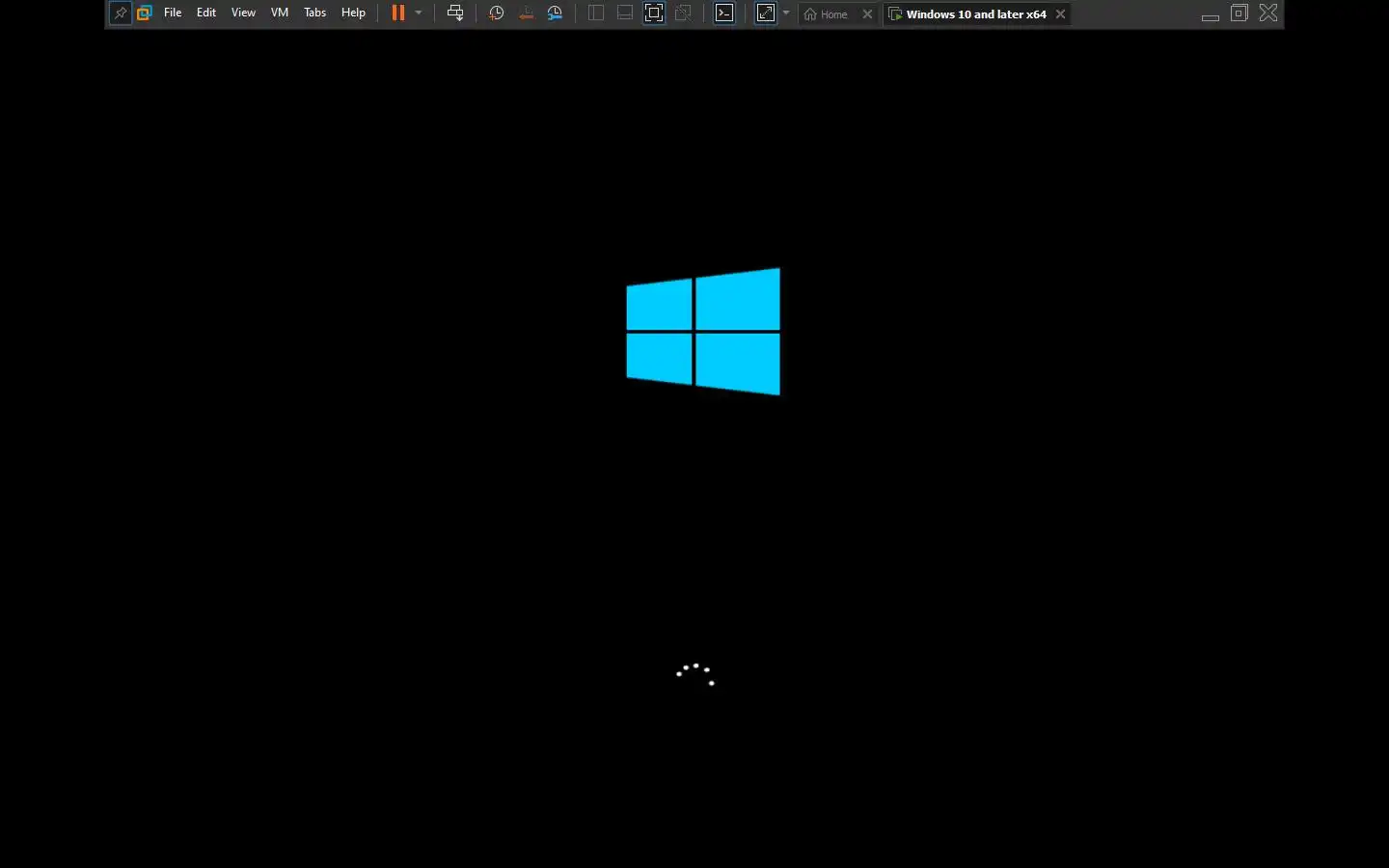Close the VMware Workstation window
Viewport: 1389px width, 868px height.
point(1268,13)
